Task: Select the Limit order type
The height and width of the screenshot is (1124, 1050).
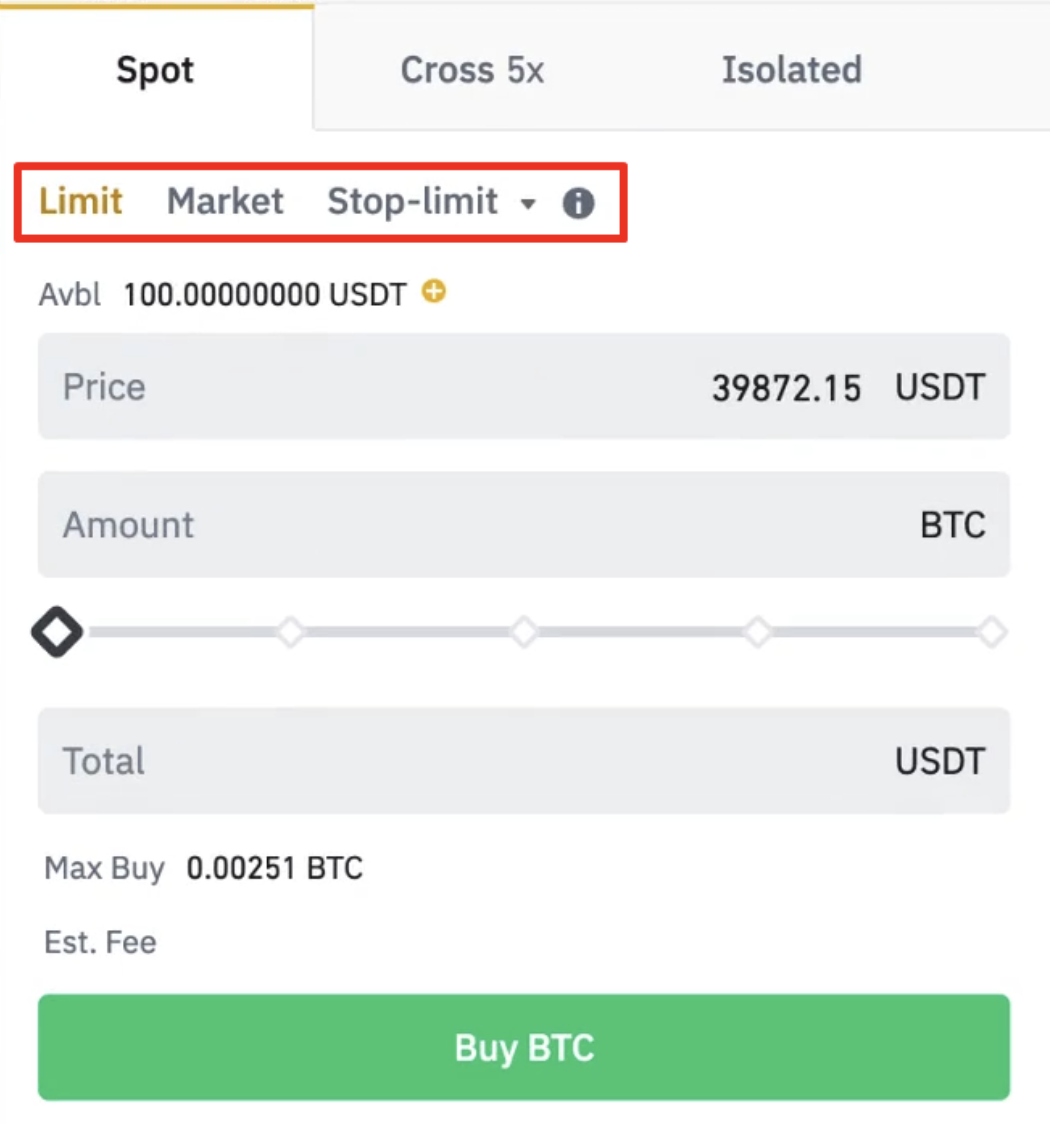Action: 81,202
